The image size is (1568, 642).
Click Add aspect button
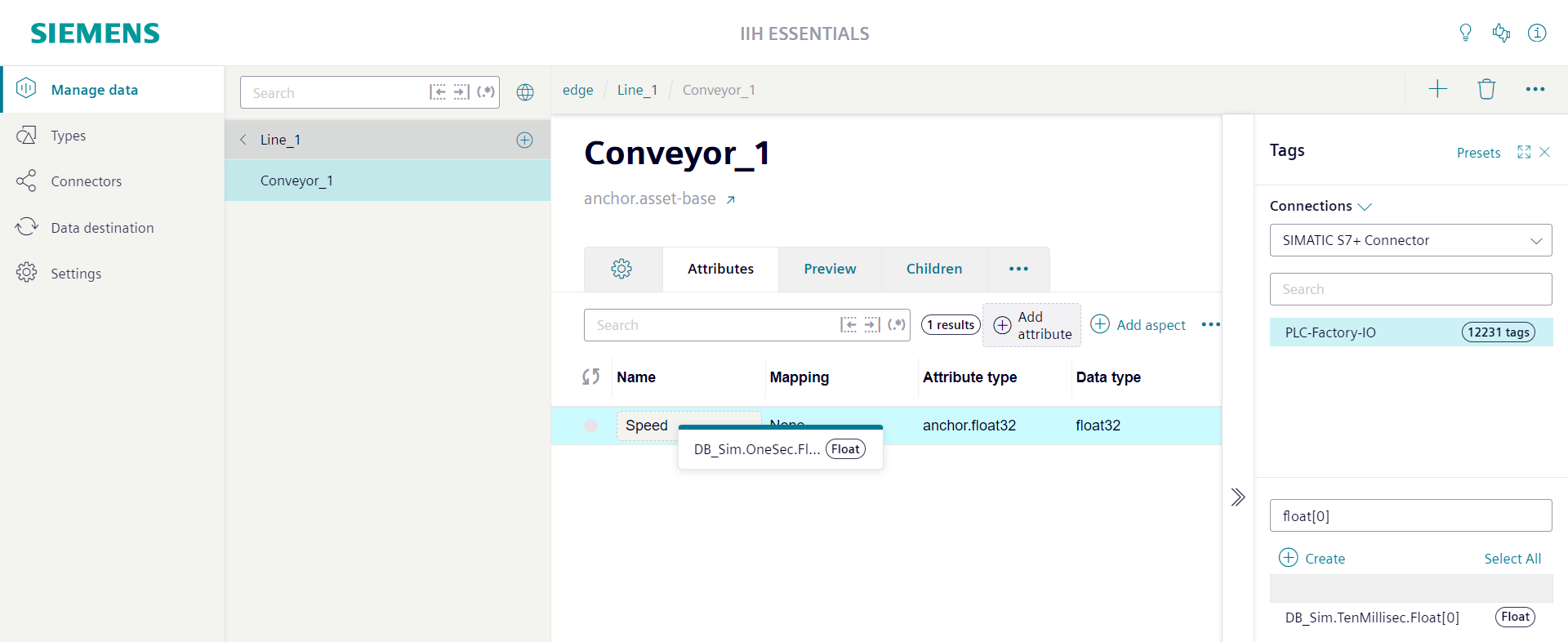1138,325
